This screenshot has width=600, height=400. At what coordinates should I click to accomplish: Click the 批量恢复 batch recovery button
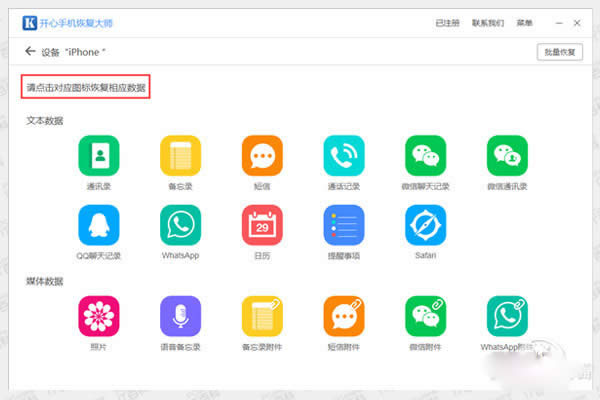pyautogui.click(x=560, y=51)
